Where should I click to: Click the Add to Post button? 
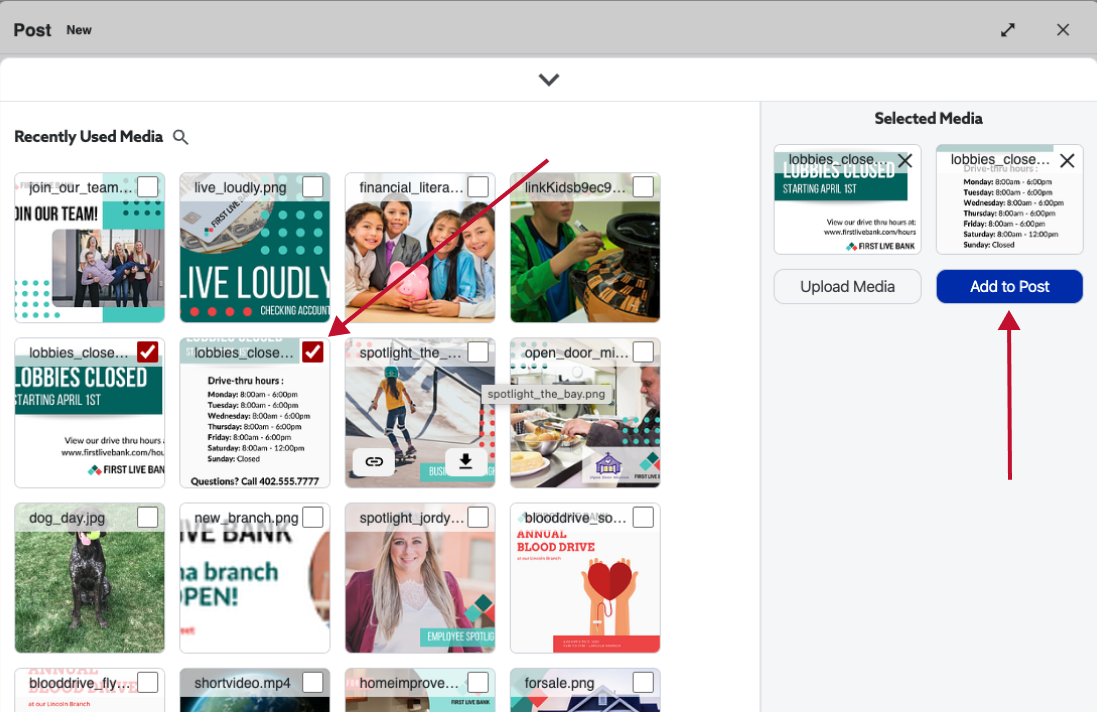pos(1009,286)
